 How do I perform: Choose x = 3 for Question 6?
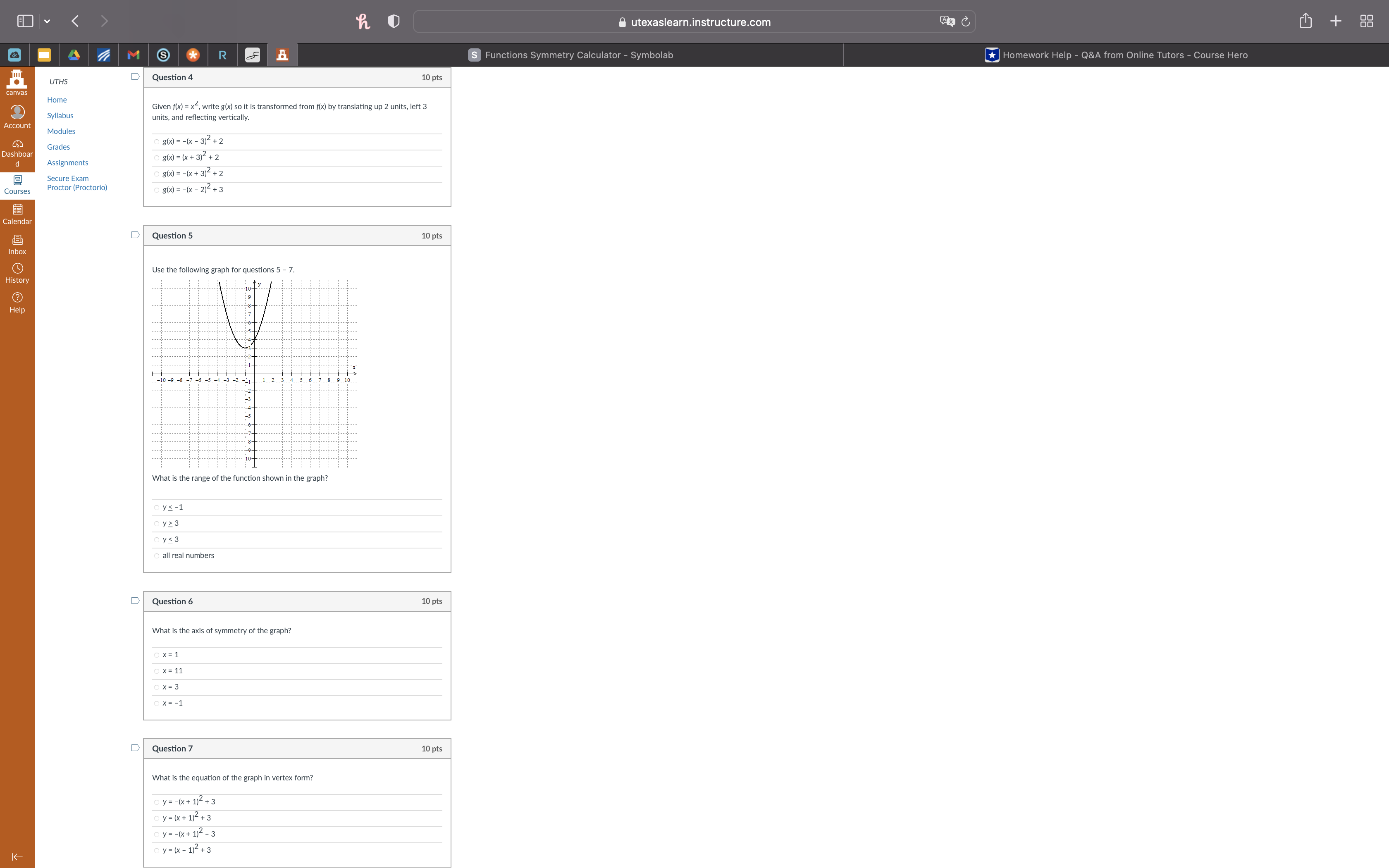[x=157, y=687]
